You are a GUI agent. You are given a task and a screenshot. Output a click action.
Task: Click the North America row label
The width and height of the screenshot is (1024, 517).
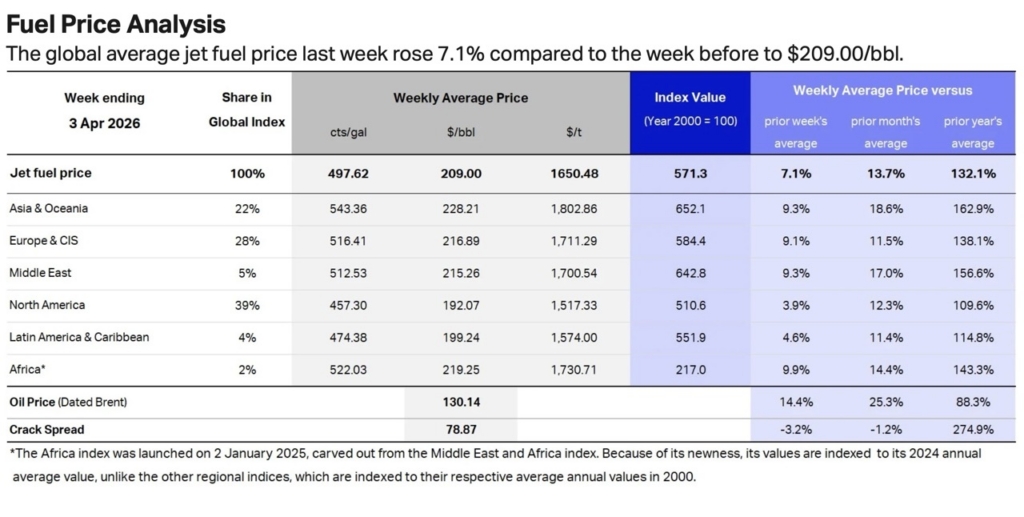[47, 304]
